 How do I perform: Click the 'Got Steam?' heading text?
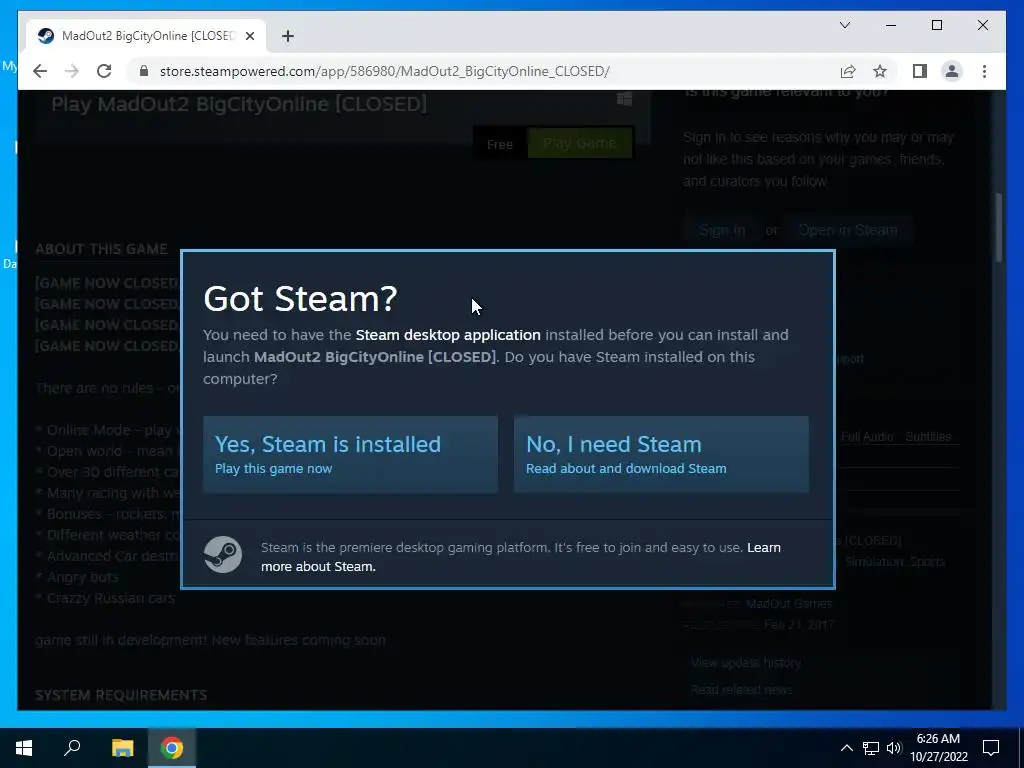pyautogui.click(x=300, y=298)
